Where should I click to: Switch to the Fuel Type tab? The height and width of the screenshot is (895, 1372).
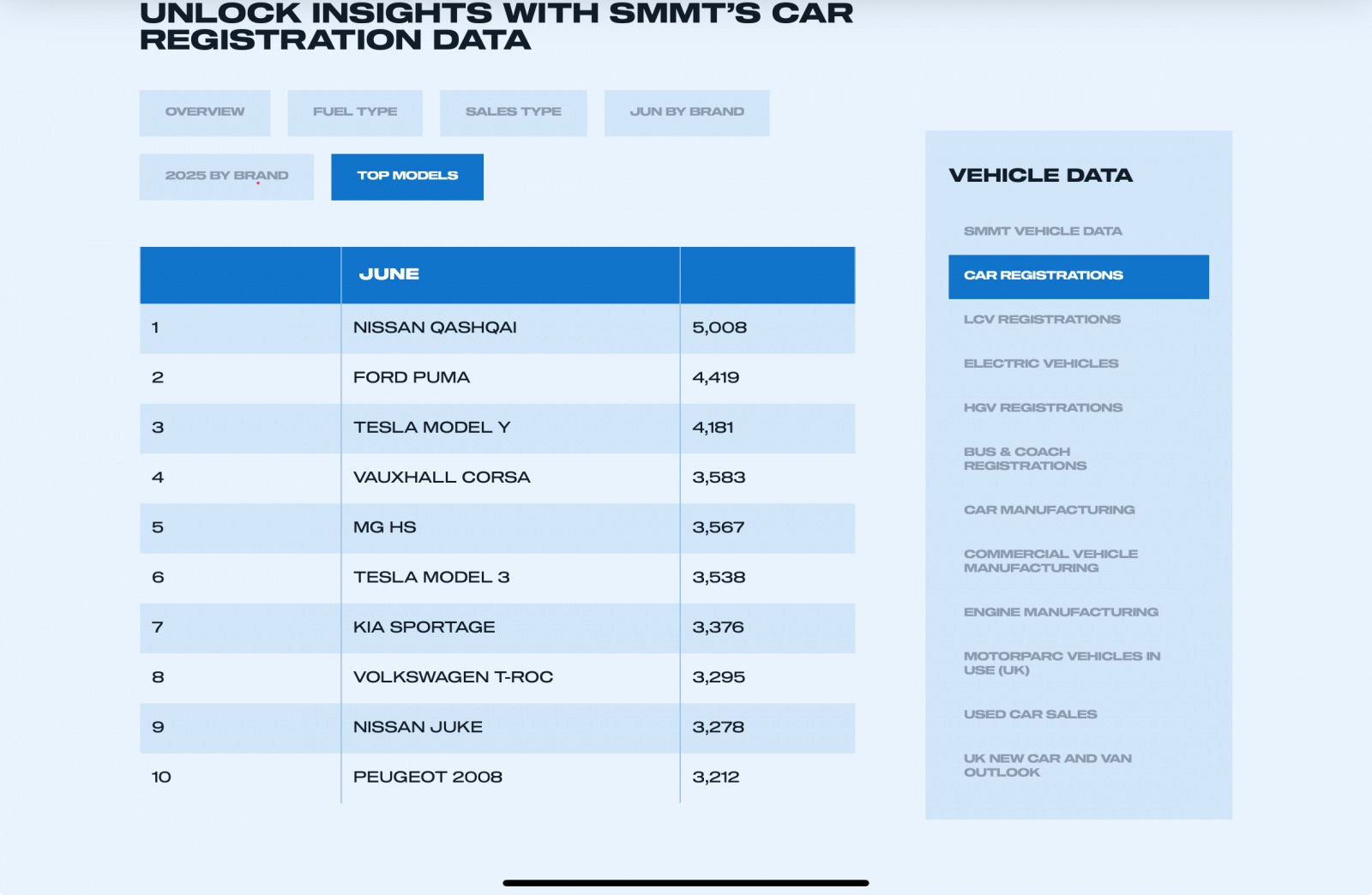click(355, 112)
